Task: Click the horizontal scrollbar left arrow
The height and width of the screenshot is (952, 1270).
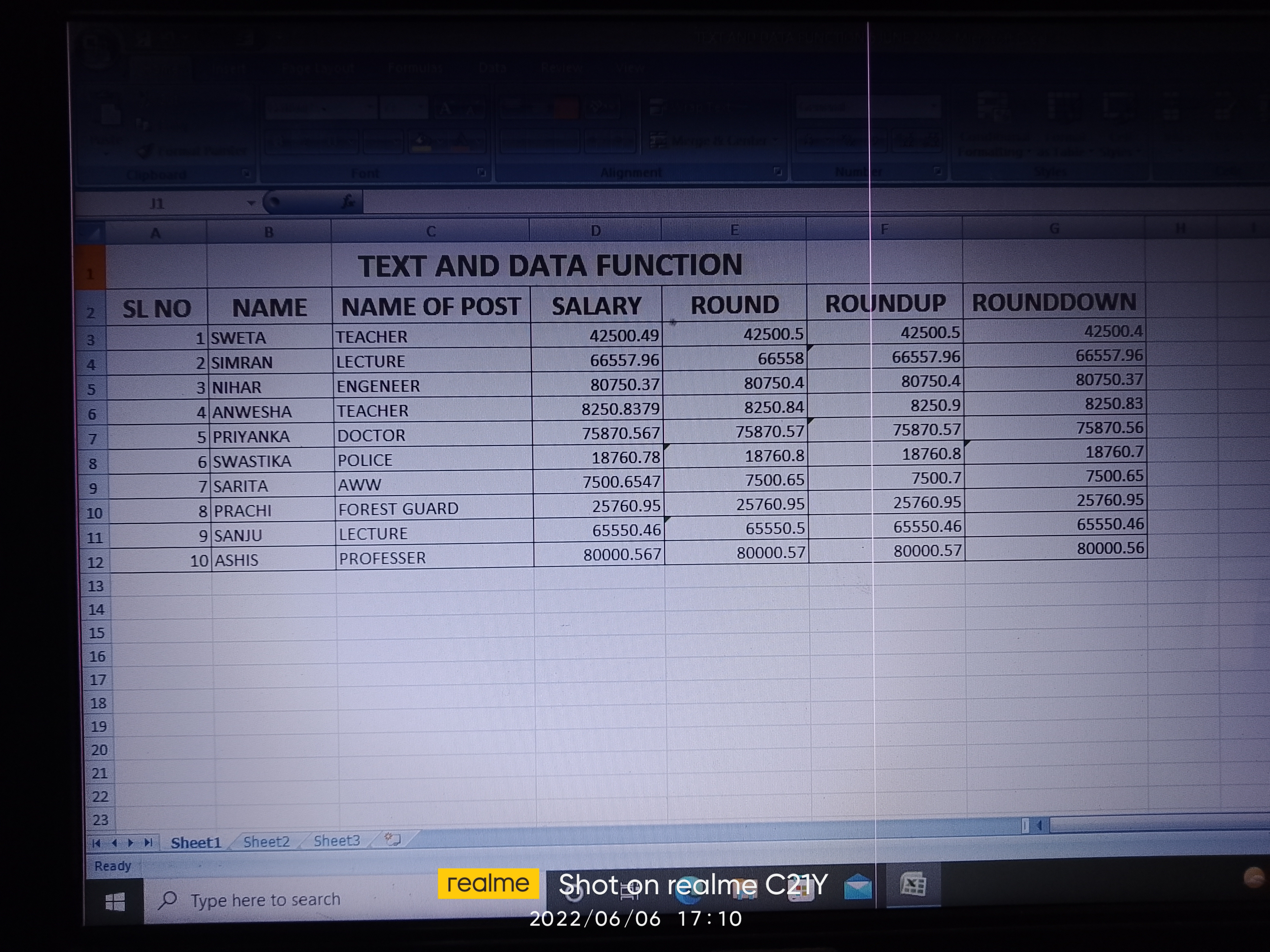Action: (1040, 825)
